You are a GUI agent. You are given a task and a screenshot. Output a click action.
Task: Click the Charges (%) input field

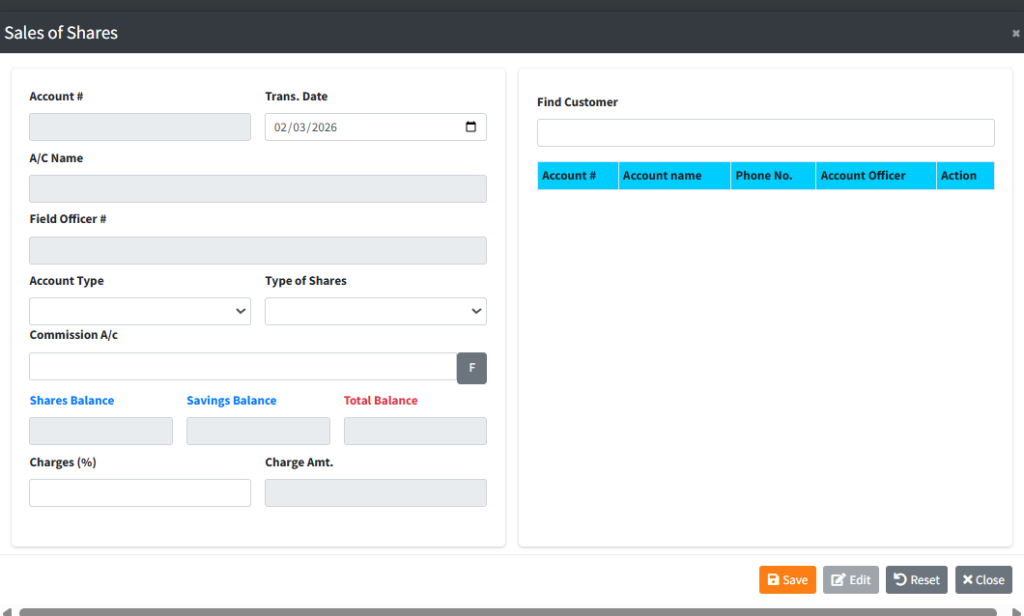point(140,493)
